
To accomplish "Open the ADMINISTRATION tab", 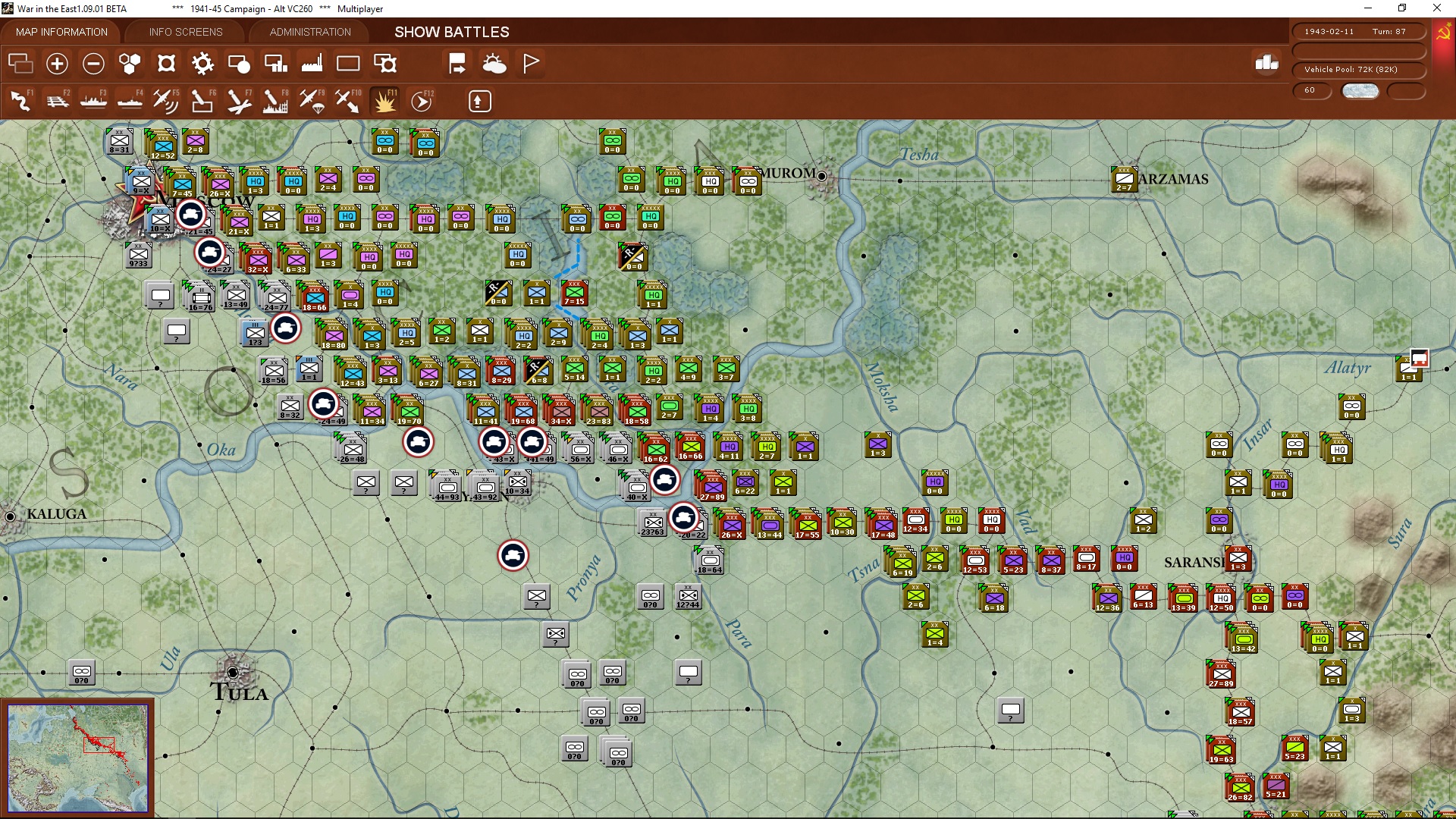I will [x=310, y=32].
